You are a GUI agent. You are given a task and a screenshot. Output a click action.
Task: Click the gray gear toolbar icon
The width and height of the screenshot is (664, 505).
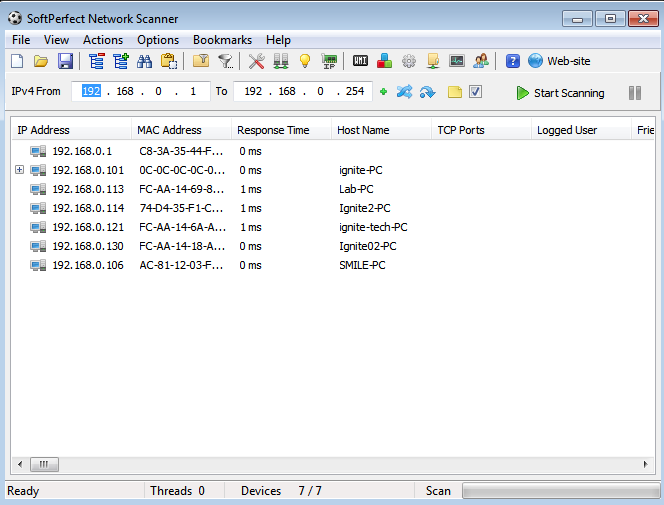409,61
